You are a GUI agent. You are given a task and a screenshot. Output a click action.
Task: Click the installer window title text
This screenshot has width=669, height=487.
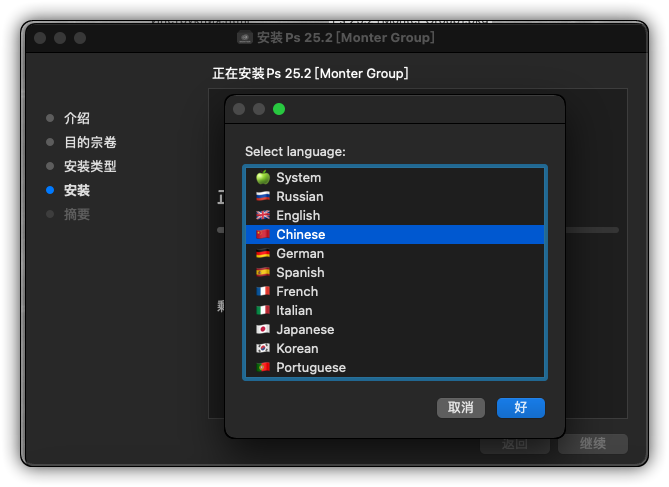[346, 38]
